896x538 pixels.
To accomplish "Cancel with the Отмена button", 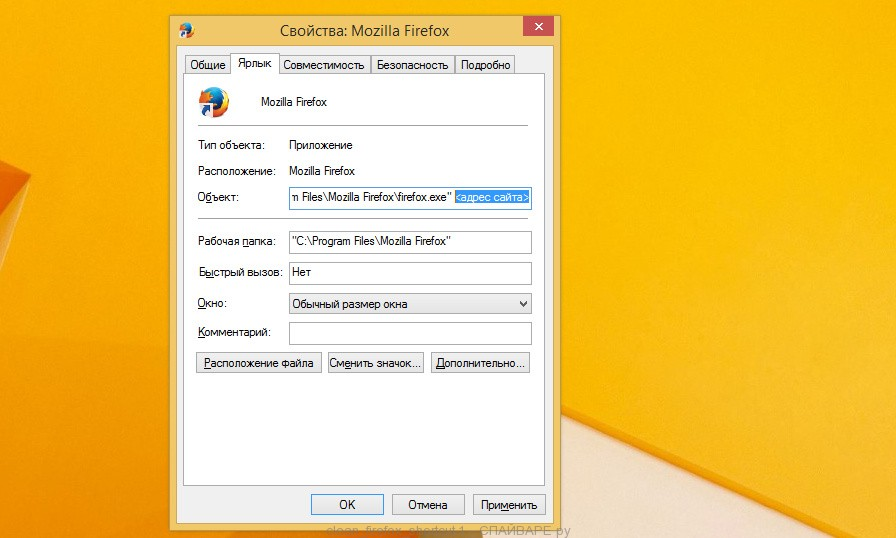I will click(428, 505).
